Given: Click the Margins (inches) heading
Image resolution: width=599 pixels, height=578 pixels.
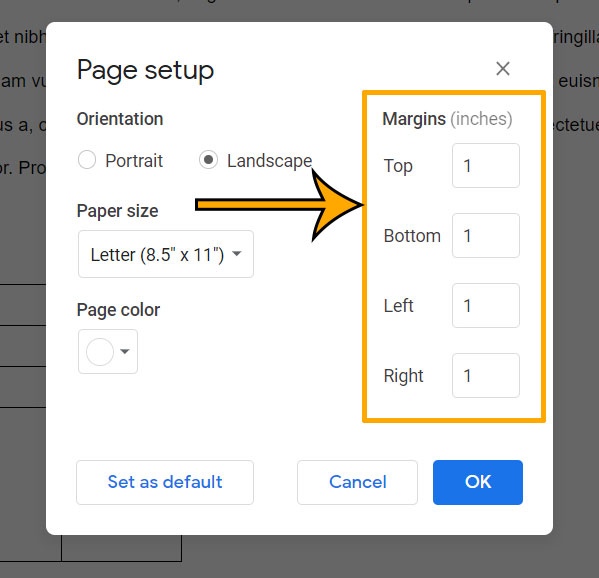Looking at the screenshot, I should tap(447, 119).
